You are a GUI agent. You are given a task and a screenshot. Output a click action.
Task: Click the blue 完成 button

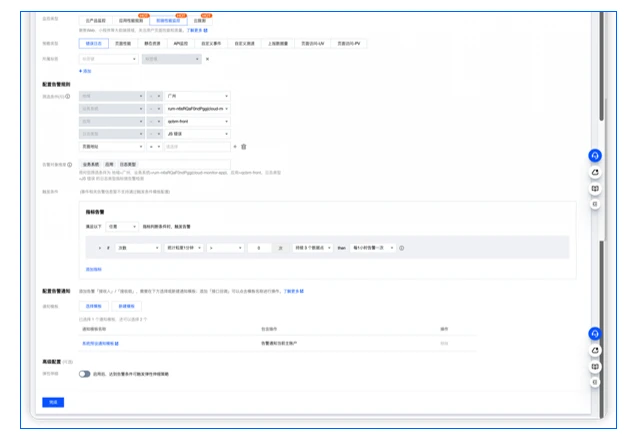click(53, 402)
